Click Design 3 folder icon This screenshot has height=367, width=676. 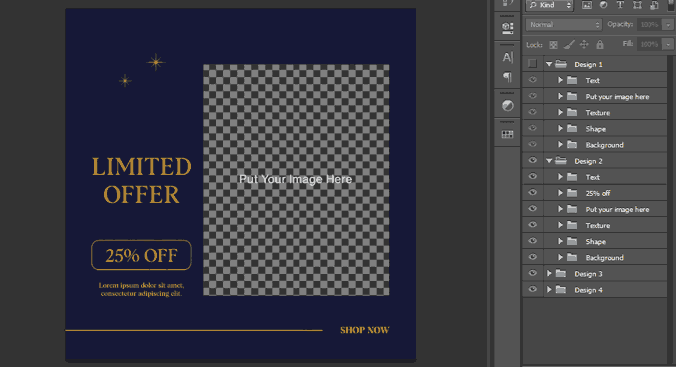point(560,274)
